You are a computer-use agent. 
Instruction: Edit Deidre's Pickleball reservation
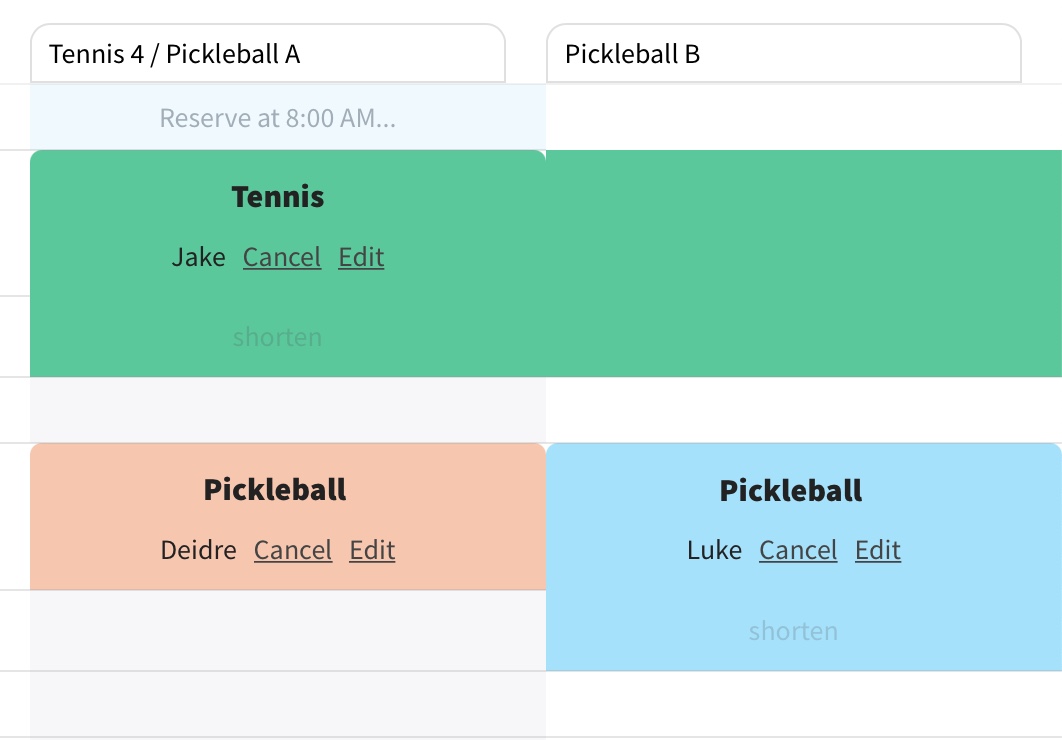[372, 550]
